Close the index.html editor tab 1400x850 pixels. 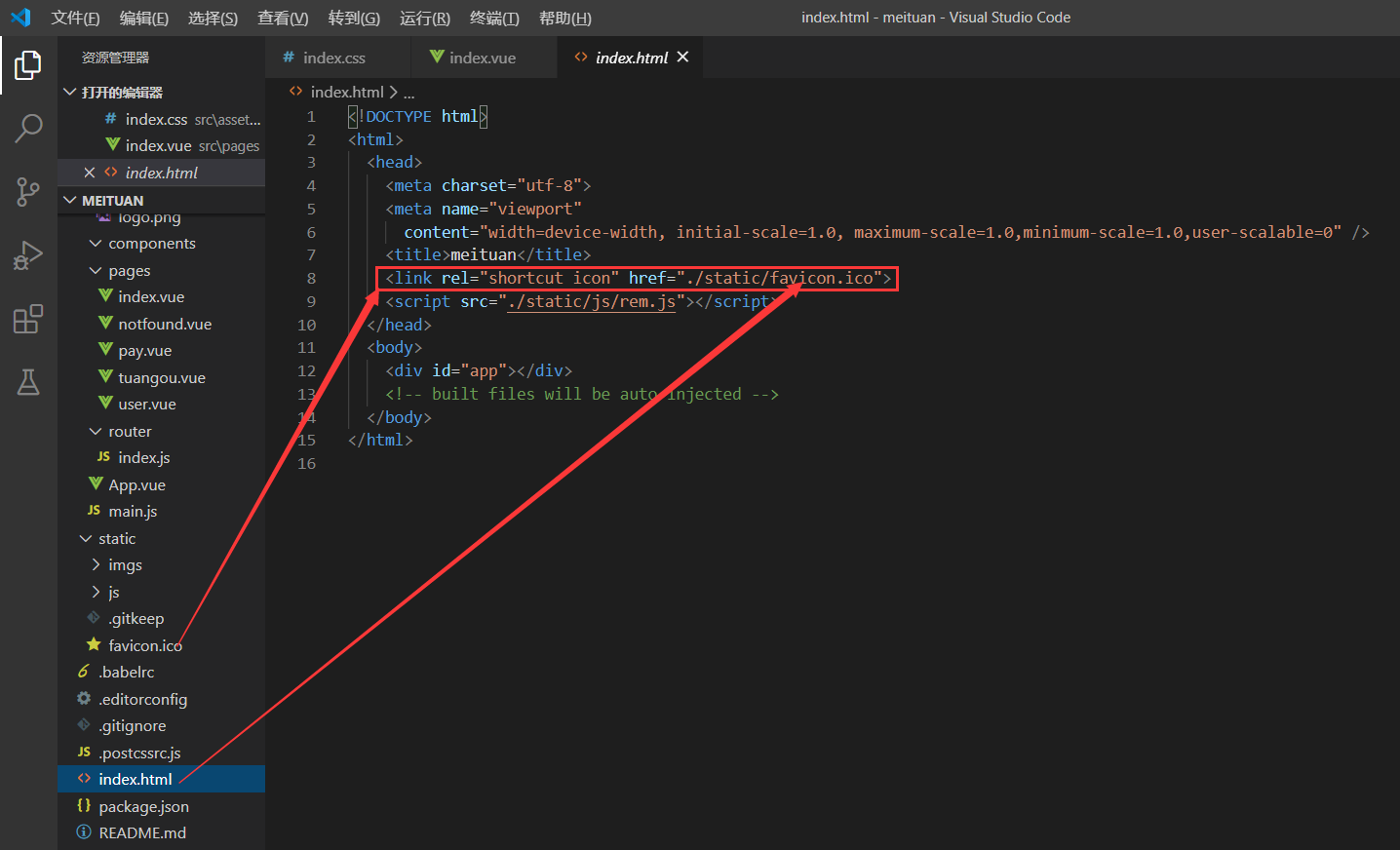(x=682, y=57)
